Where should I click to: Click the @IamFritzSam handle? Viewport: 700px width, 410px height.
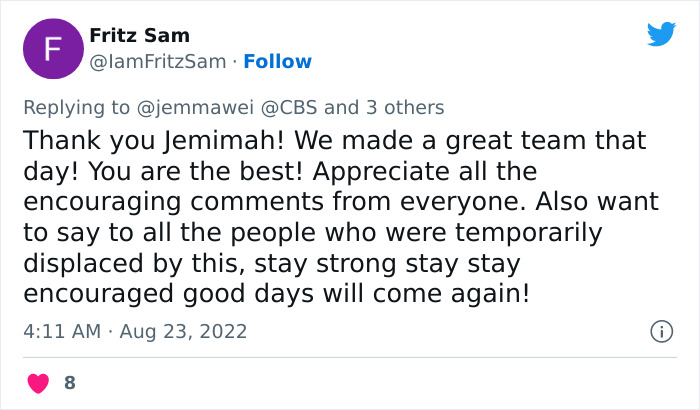coord(157,62)
